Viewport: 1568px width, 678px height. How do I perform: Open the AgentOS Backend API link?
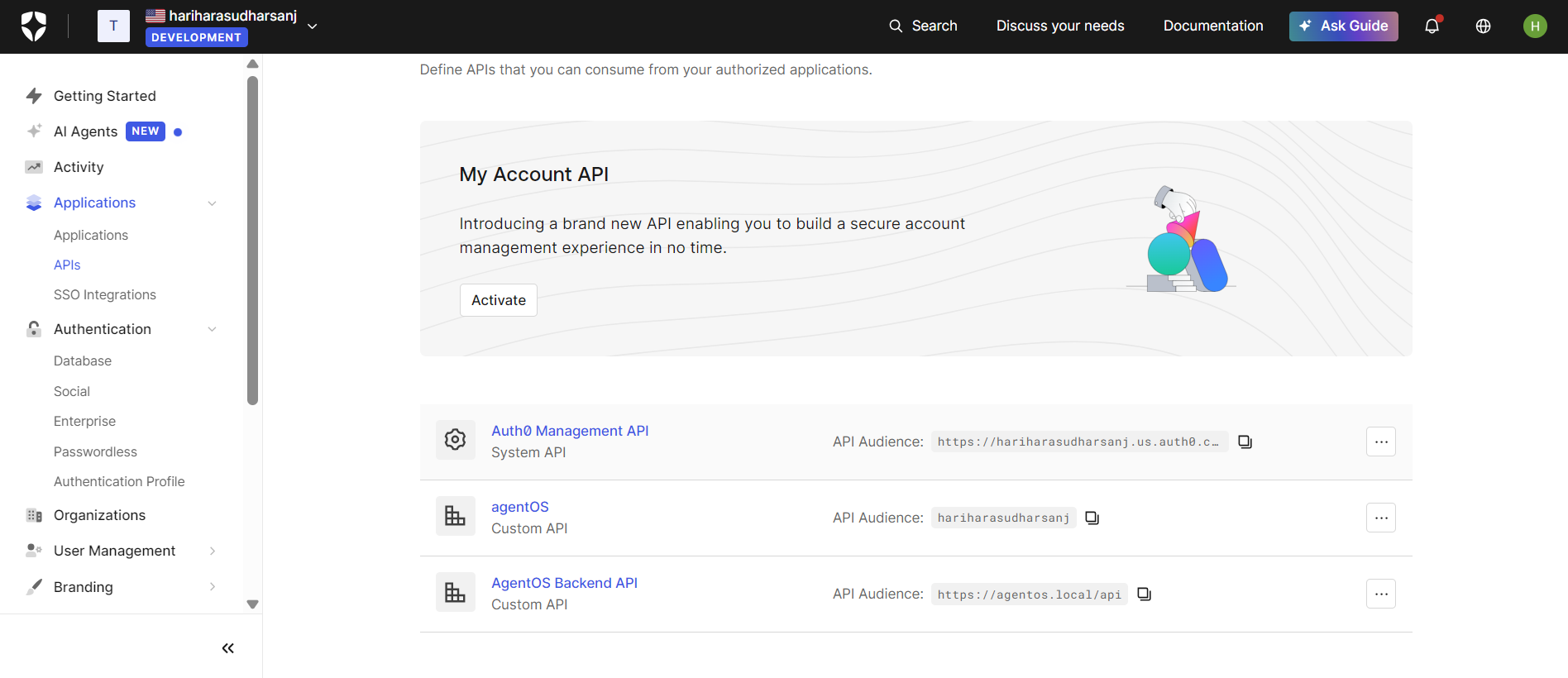pyautogui.click(x=564, y=583)
